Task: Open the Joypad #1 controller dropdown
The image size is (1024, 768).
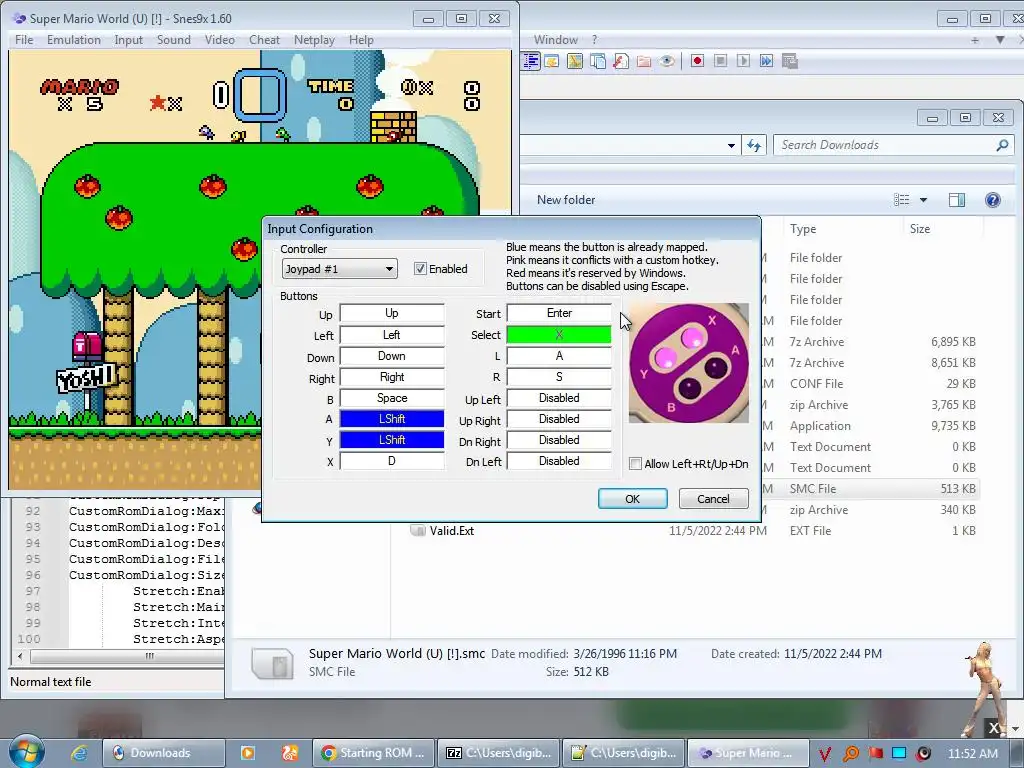Action: click(340, 269)
